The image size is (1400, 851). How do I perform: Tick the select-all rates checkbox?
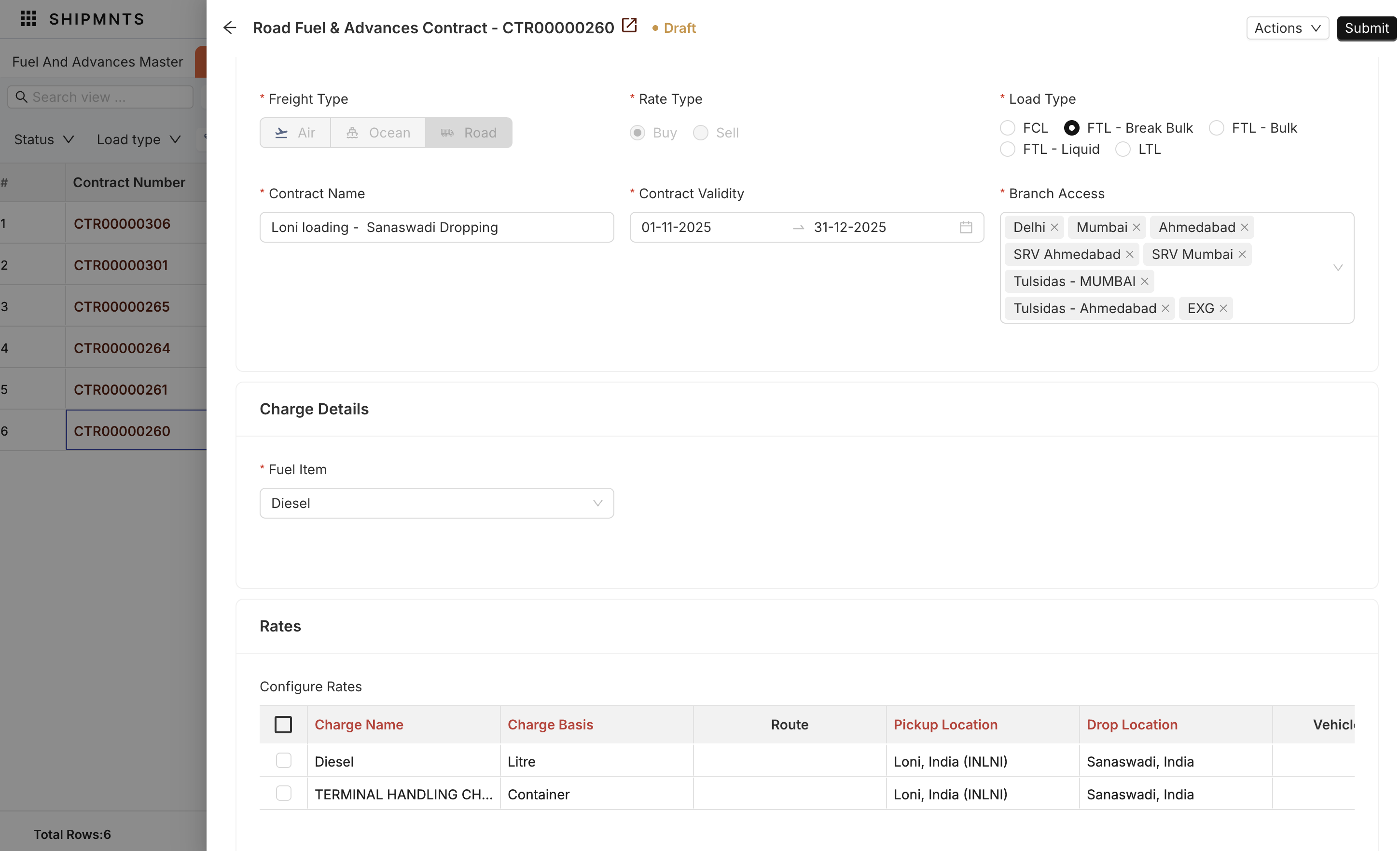tap(283, 725)
